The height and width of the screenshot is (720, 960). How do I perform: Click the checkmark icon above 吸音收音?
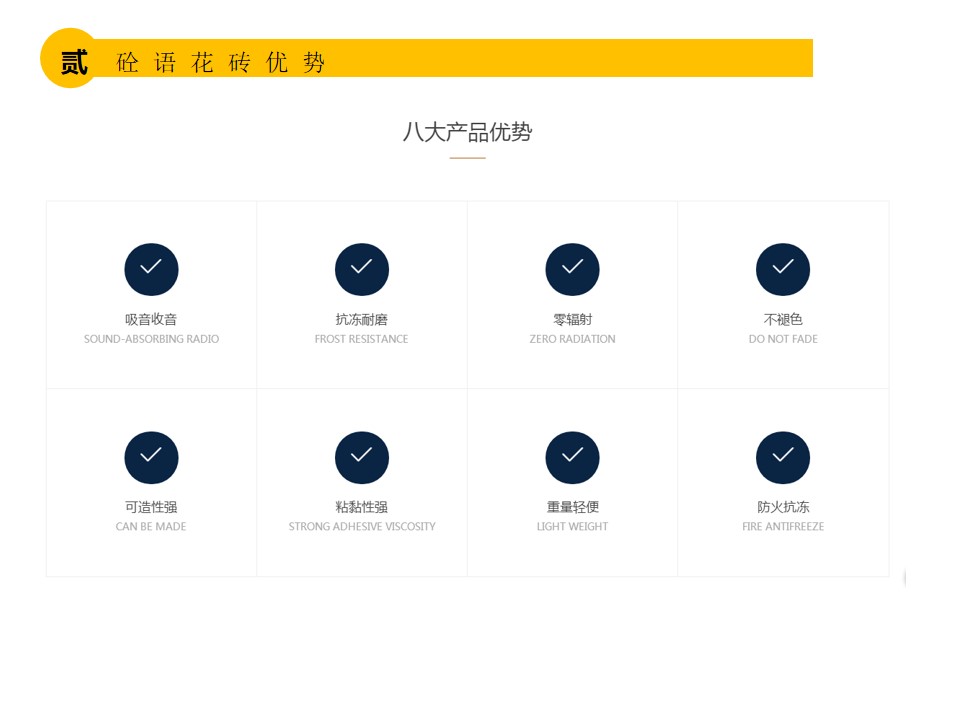pyautogui.click(x=151, y=269)
